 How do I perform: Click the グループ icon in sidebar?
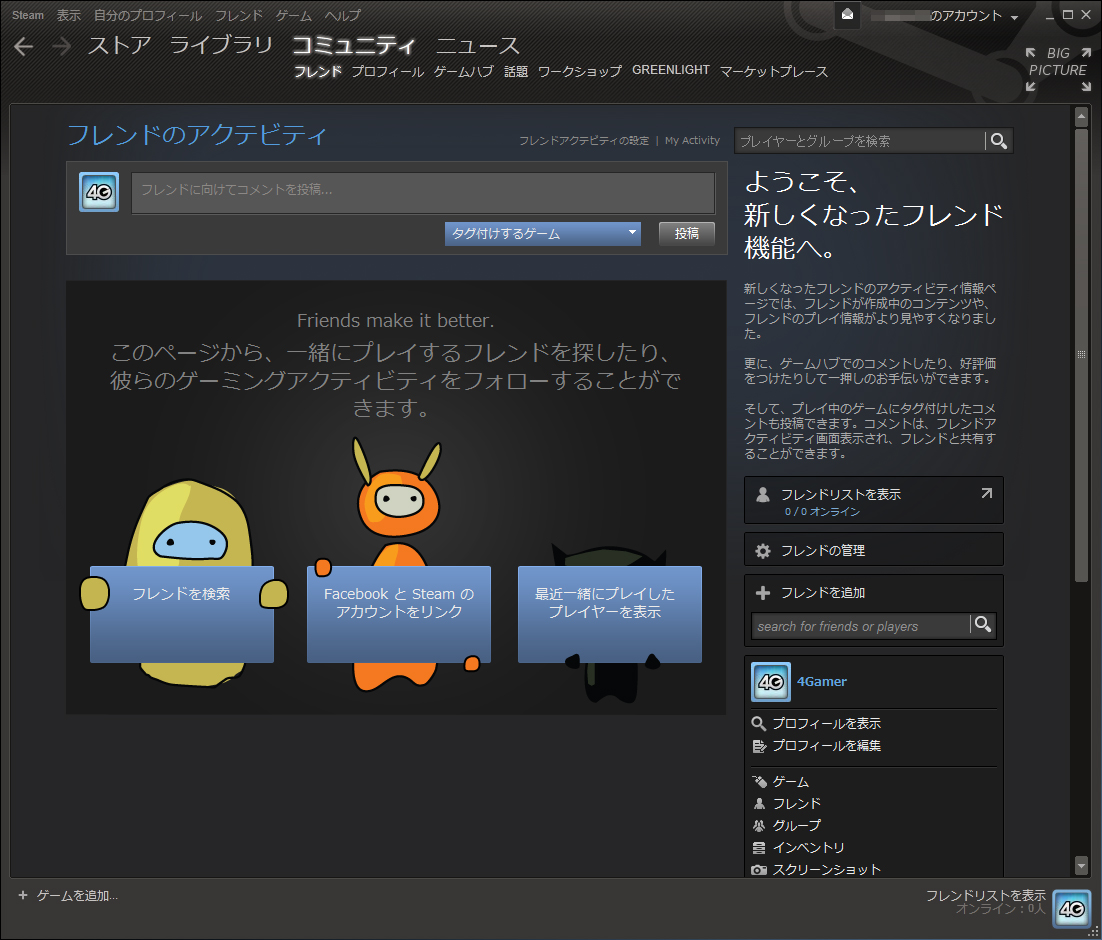click(x=759, y=825)
